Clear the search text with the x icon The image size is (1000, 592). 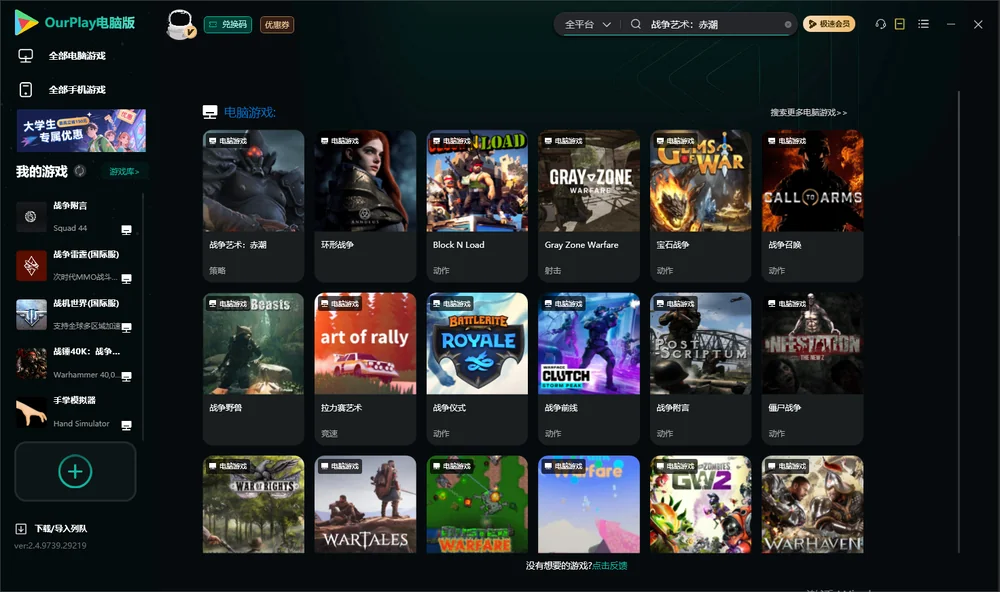tap(788, 24)
